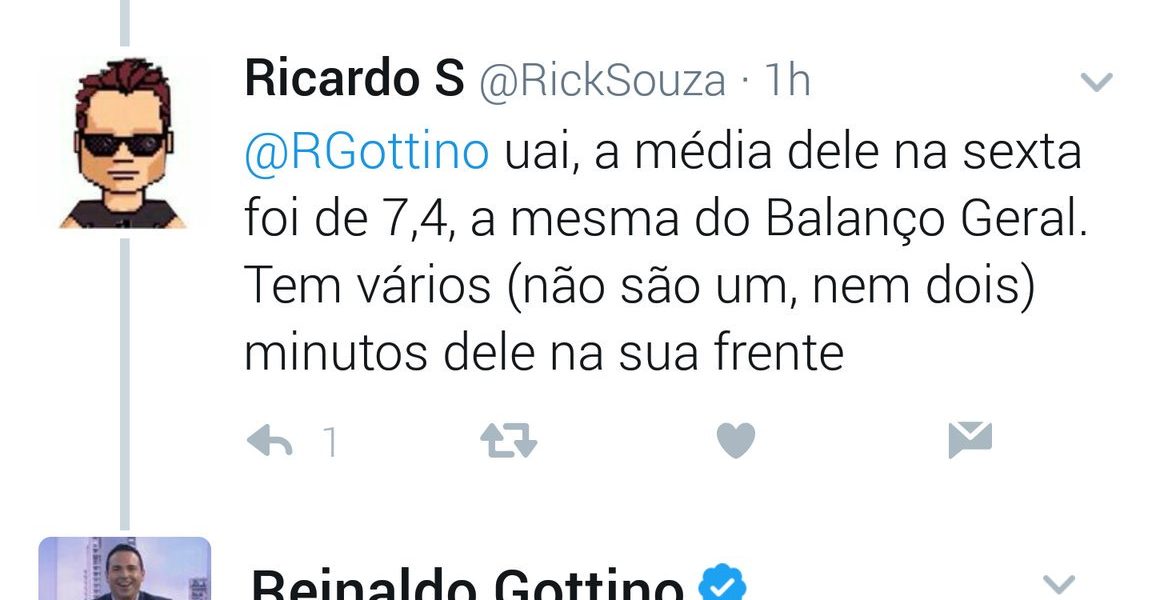The image size is (1152, 600).
Task: Open Reinaldo Gottino's profile photo
Action: 124,568
